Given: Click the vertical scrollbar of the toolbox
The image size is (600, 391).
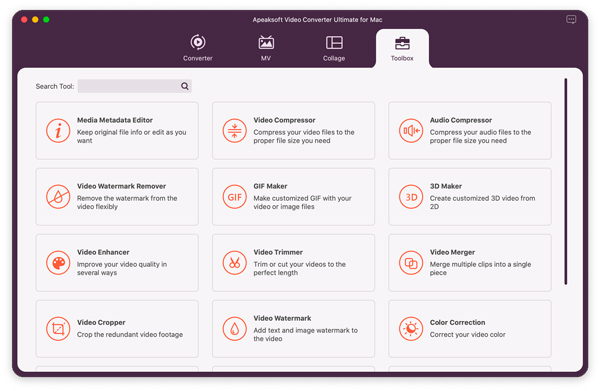Looking at the screenshot, I should click(566, 181).
